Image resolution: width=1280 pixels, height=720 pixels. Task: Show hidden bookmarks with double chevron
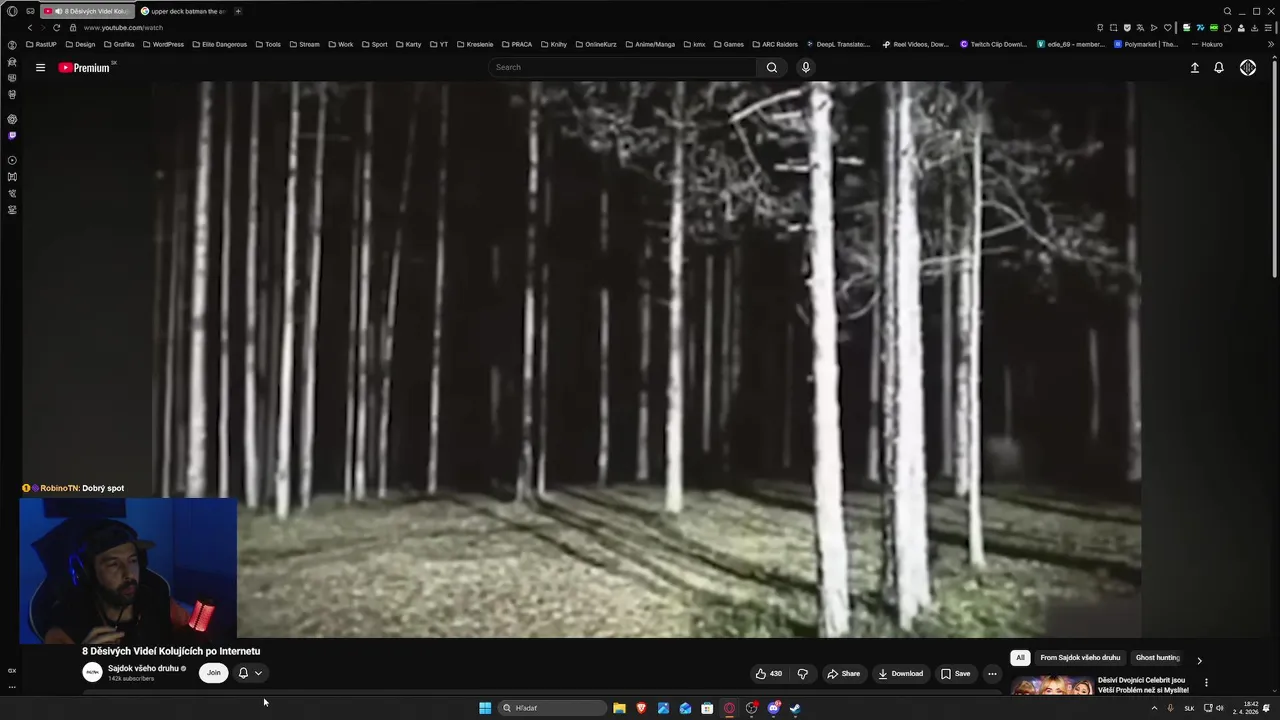pos(1272,44)
